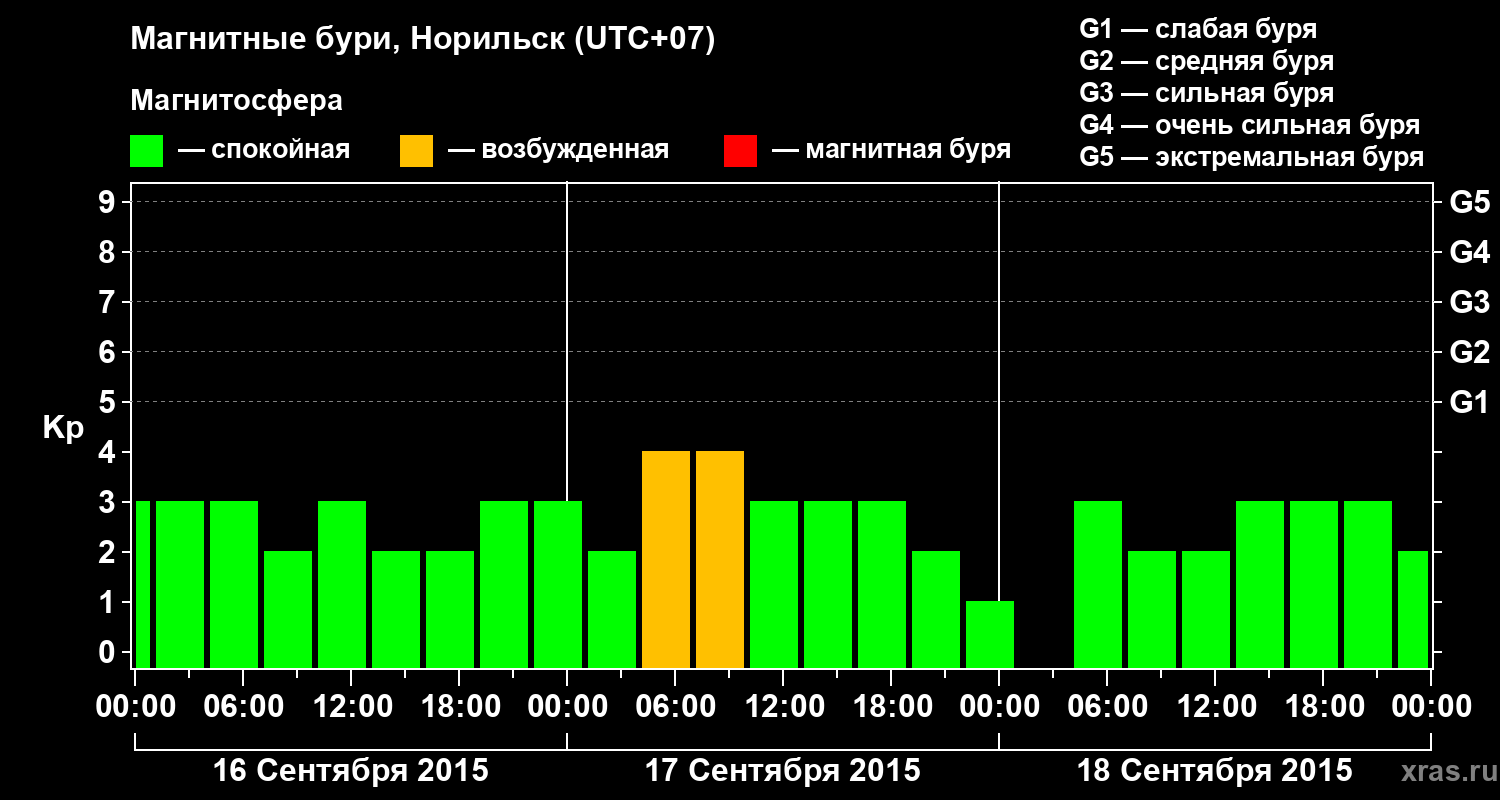Click the '00:00' label starting 18 September
Viewport: 1500px width, 800px height.
pyautogui.click(x=999, y=707)
